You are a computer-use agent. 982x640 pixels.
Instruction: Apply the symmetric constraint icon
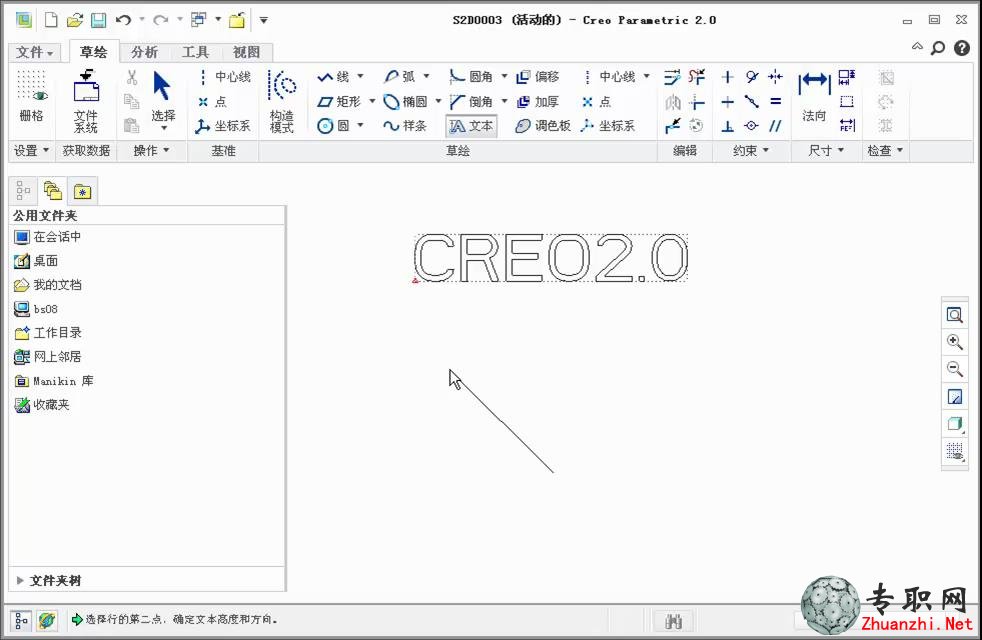pyautogui.click(x=775, y=77)
